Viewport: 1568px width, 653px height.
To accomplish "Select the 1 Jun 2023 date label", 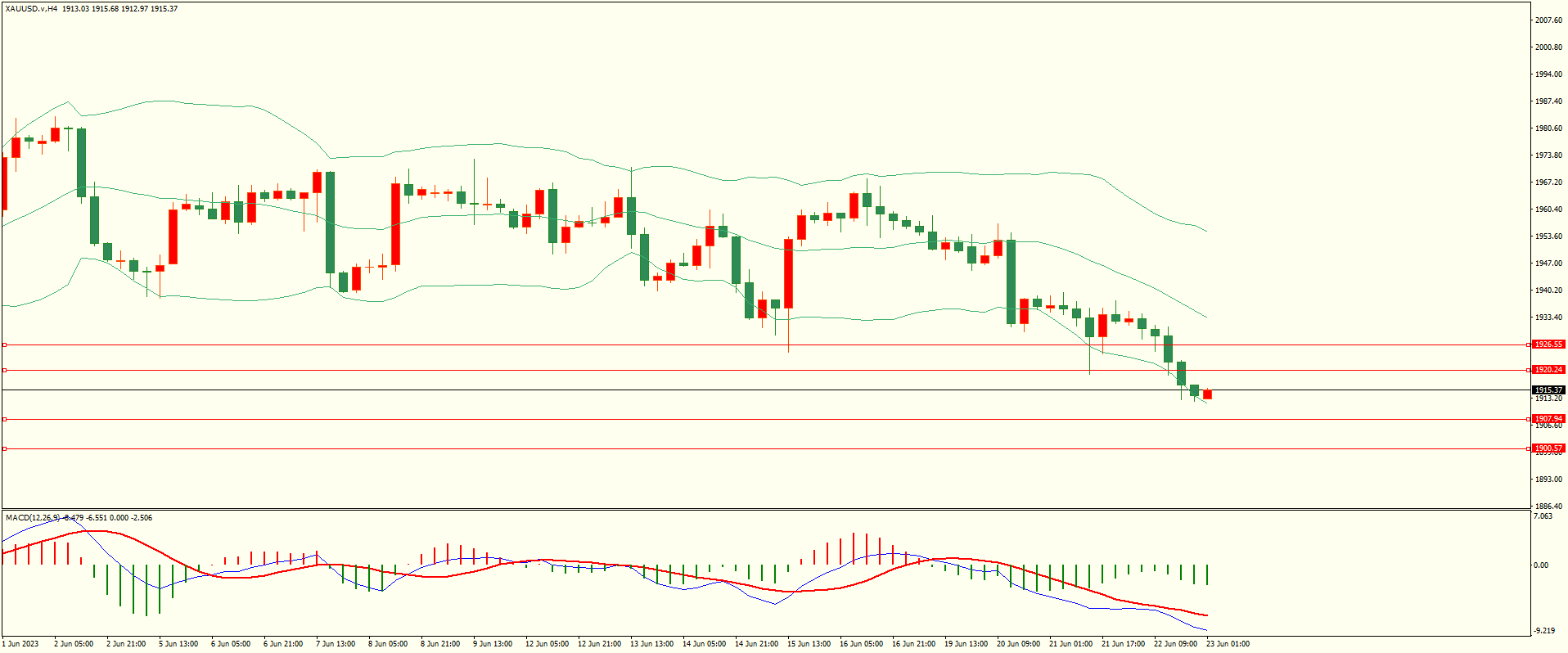I will pyautogui.click(x=20, y=644).
